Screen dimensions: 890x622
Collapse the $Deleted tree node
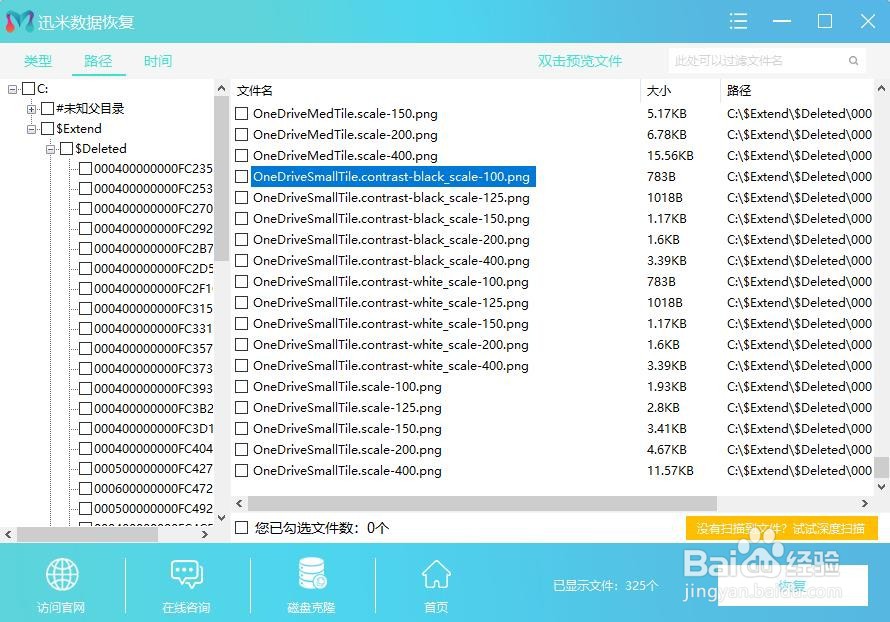coord(51,149)
